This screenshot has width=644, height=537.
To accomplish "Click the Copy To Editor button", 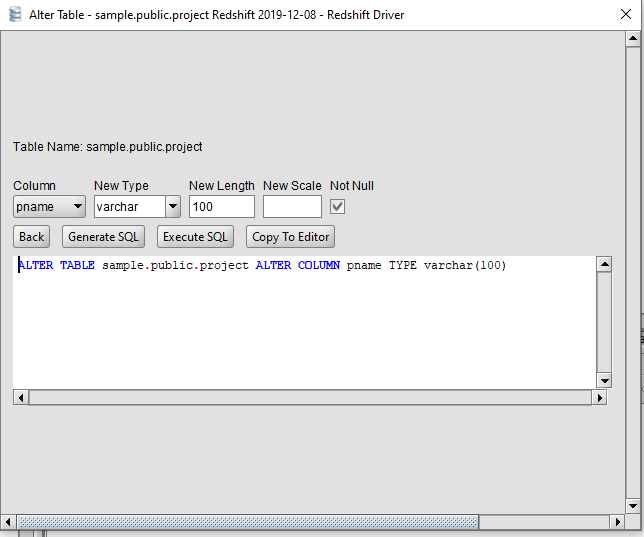I will (290, 237).
